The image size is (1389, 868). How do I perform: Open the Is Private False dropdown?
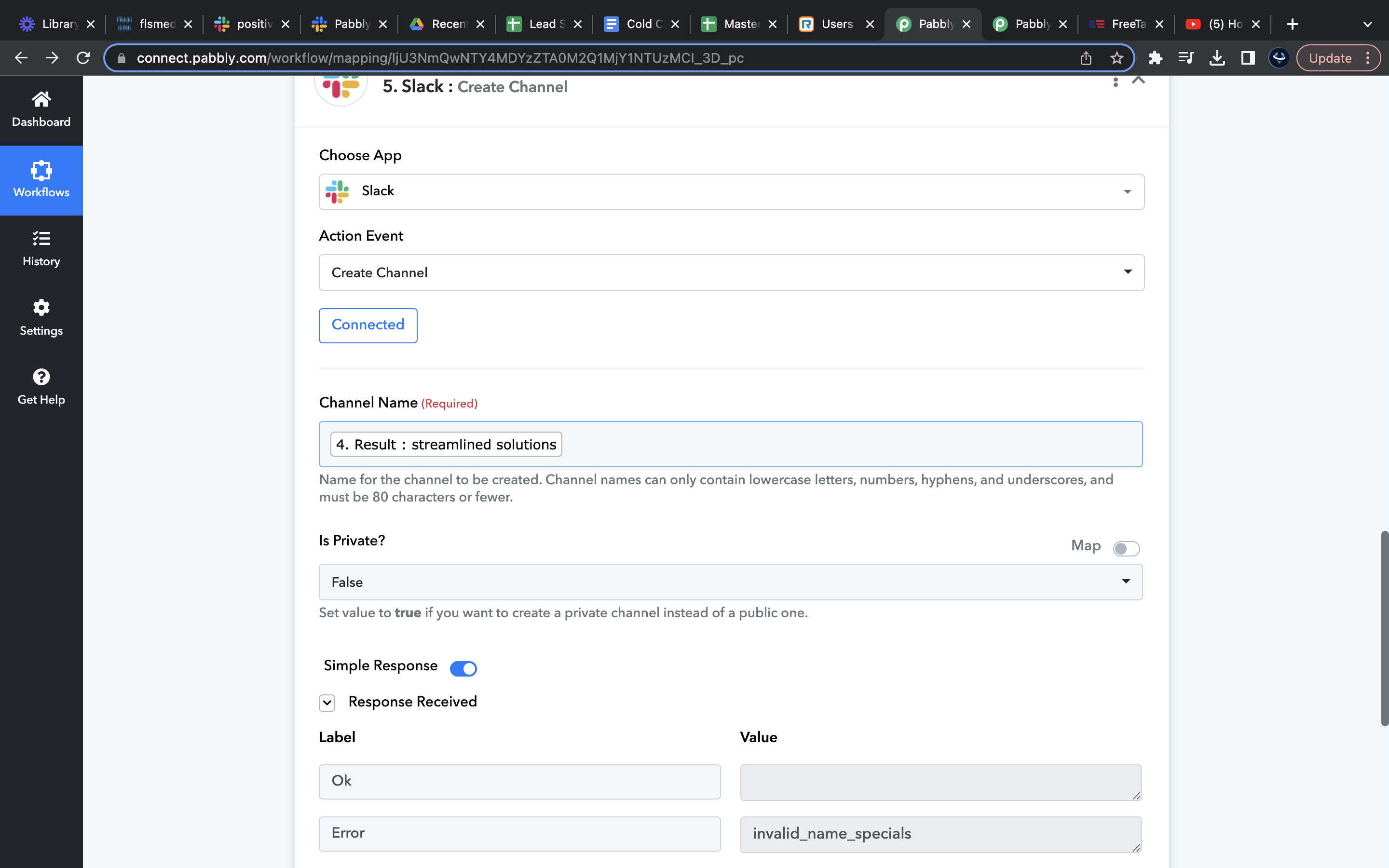[730, 582]
